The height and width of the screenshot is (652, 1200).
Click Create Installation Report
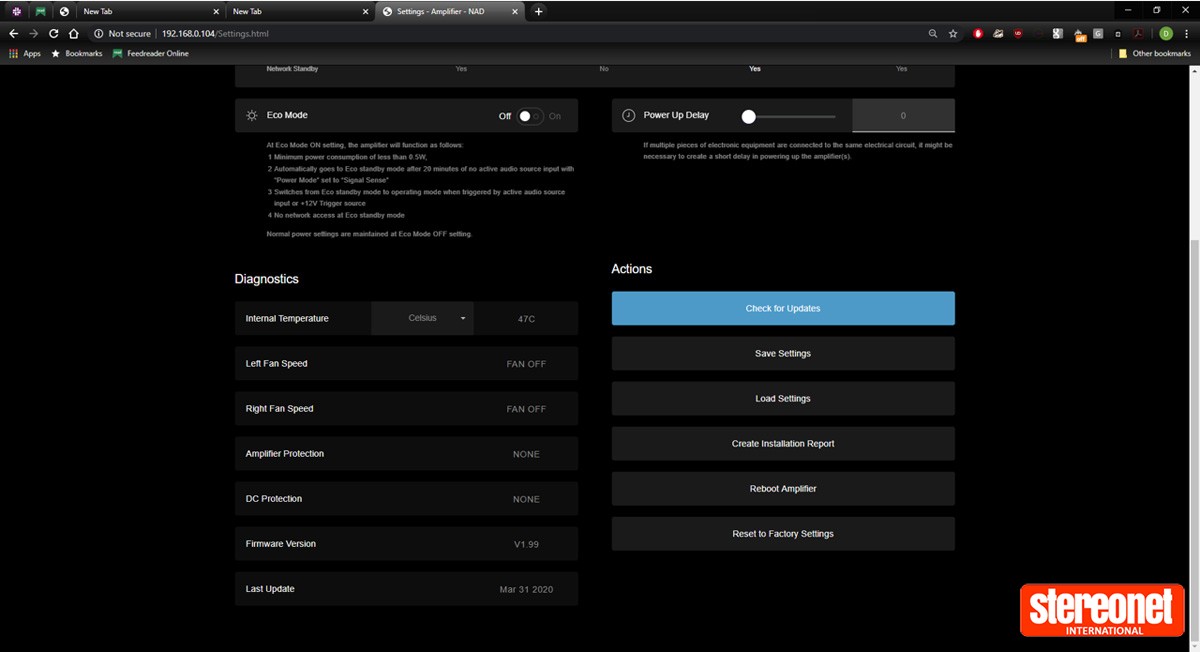pyautogui.click(x=783, y=443)
